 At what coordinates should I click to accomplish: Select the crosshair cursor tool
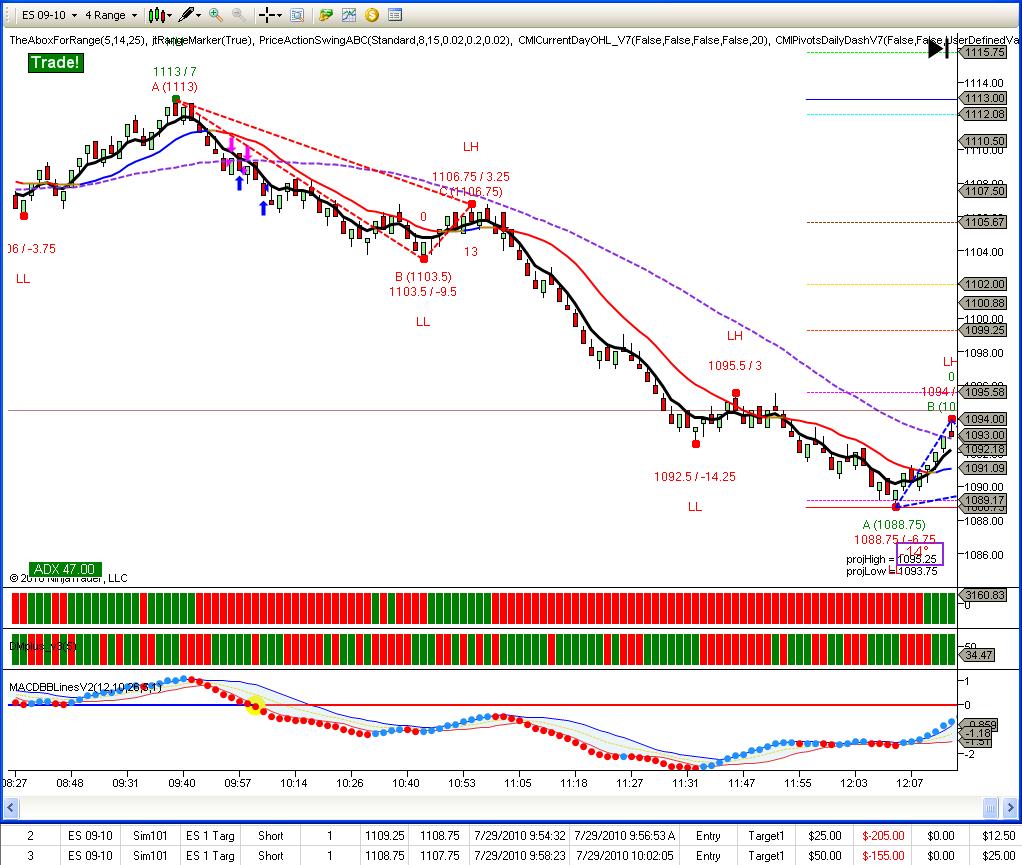[x=267, y=15]
